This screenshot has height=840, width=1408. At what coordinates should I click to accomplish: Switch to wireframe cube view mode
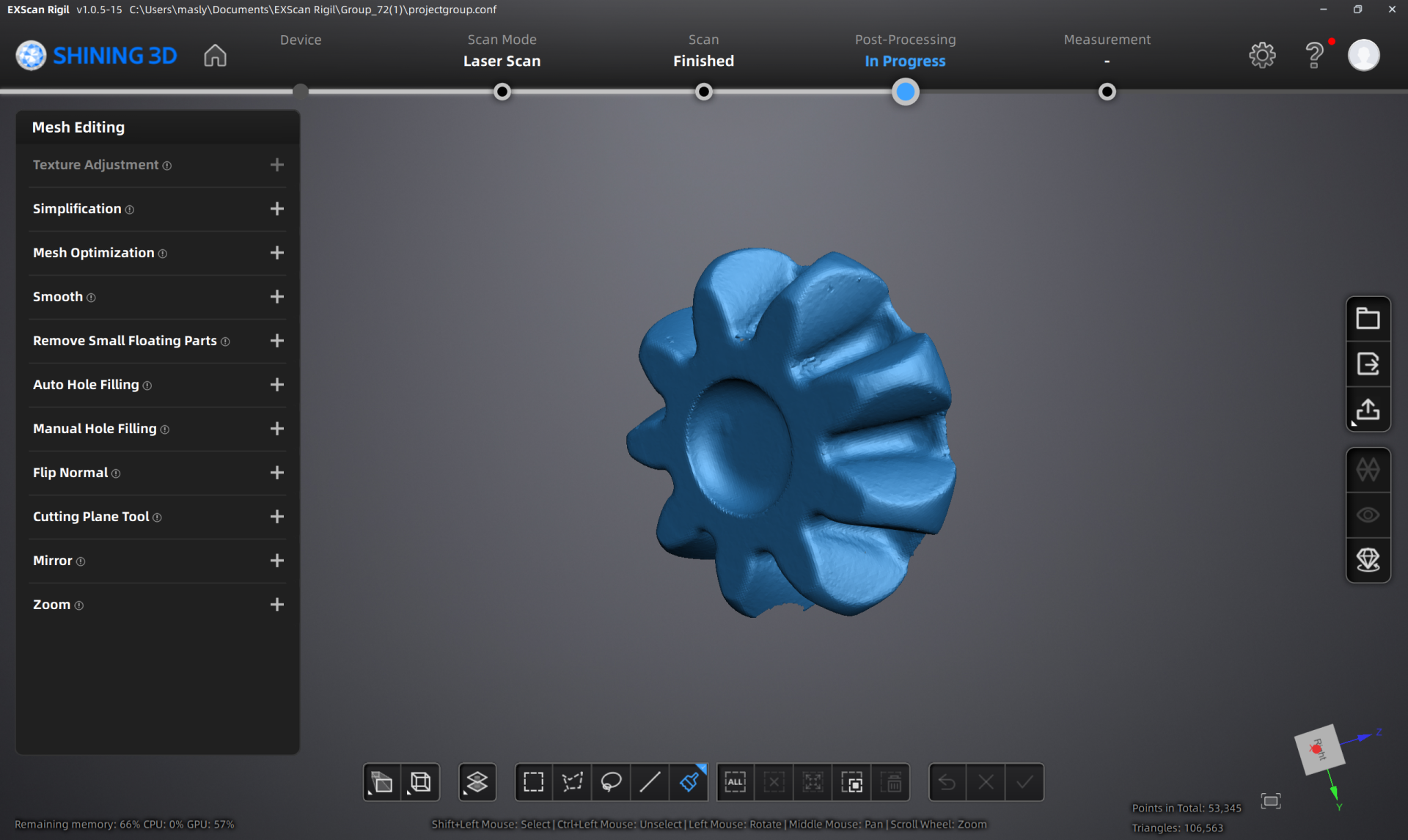click(x=421, y=782)
